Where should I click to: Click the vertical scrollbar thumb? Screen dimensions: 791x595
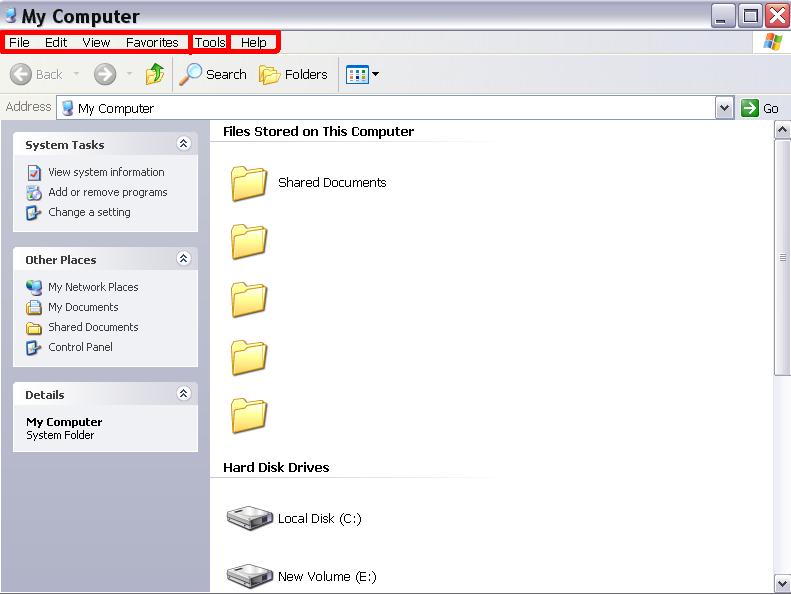782,257
